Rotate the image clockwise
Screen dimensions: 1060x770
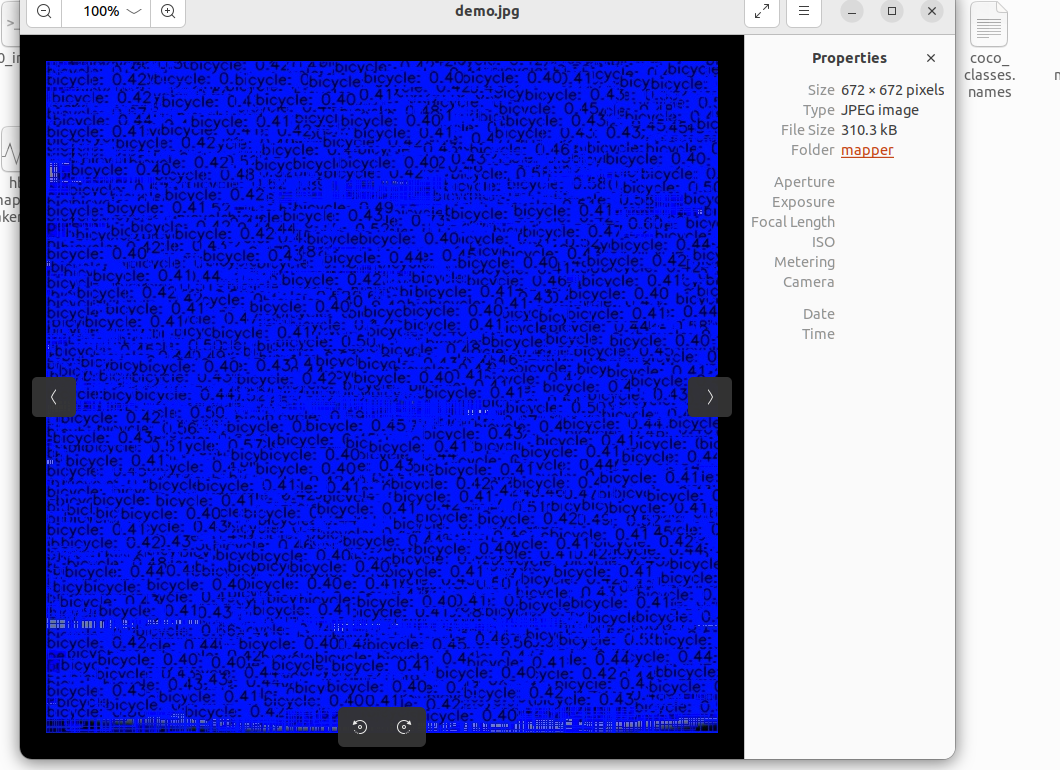(404, 727)
